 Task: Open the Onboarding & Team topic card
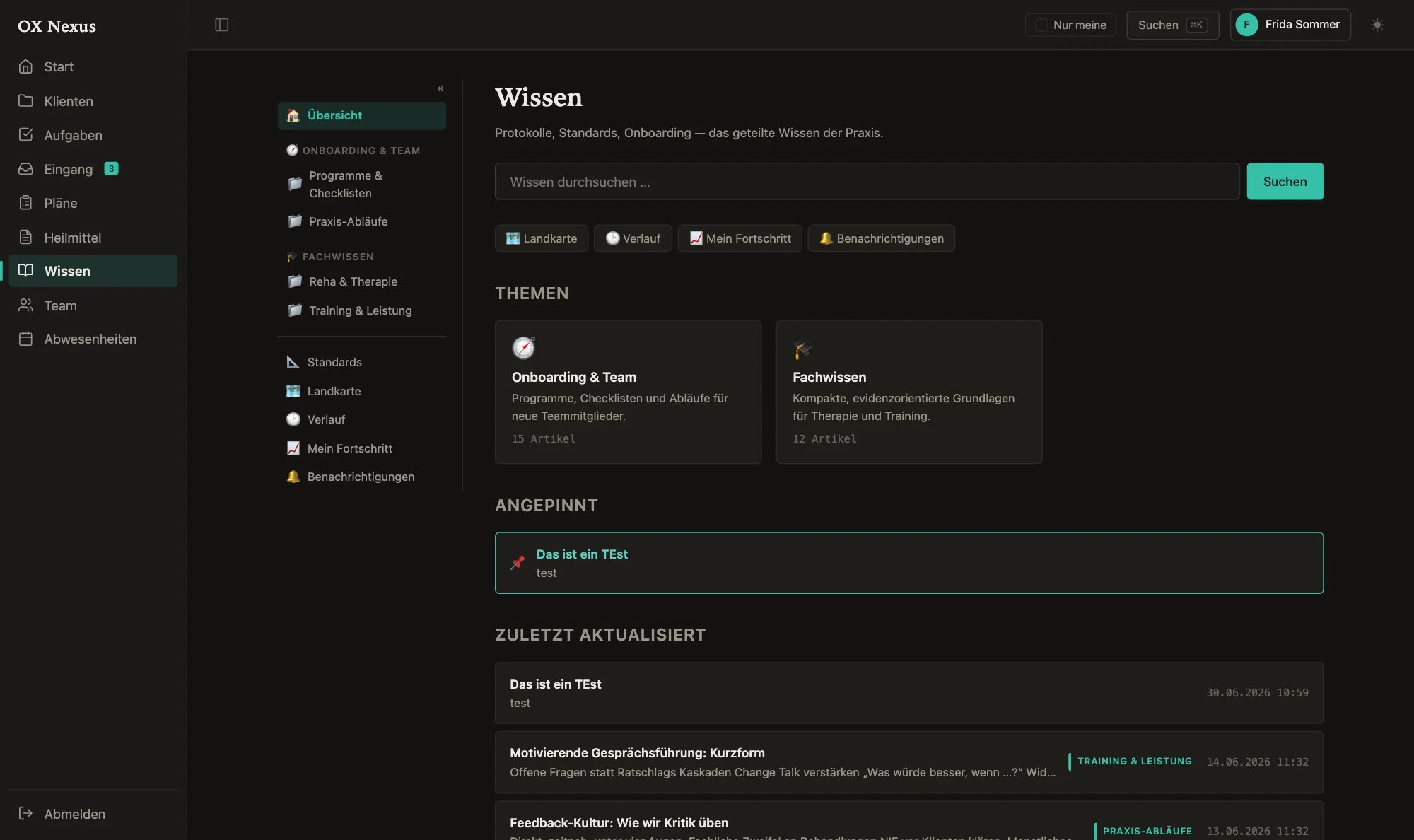[629, 392]
